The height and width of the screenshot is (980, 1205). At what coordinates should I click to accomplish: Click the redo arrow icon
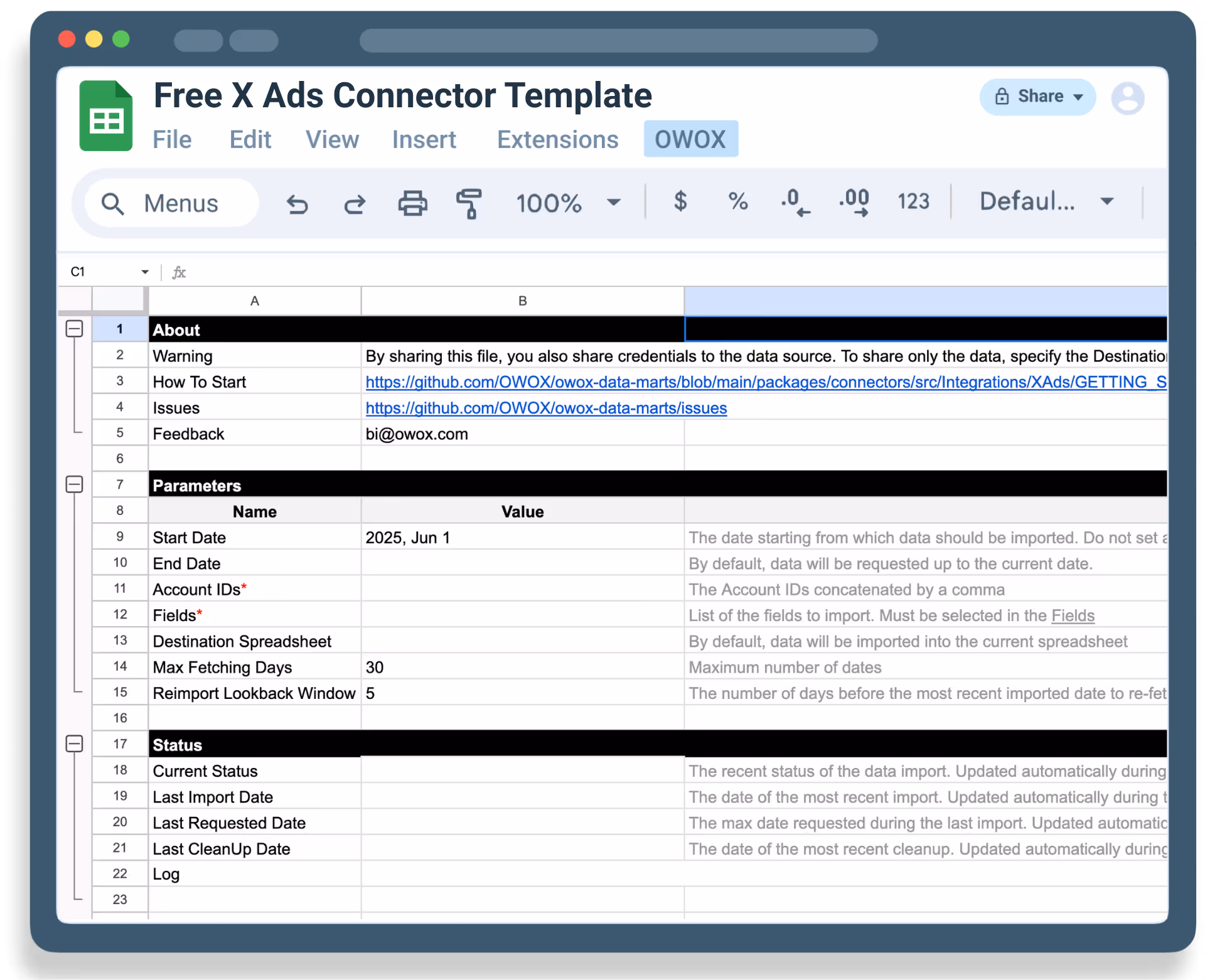(x=355, y=204)
